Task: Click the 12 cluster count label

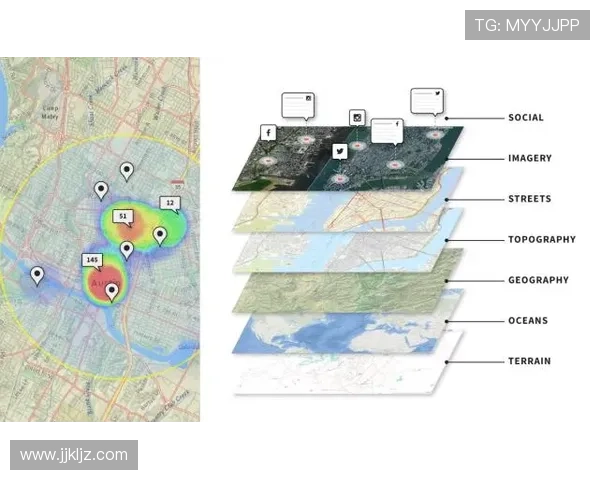Action: (170, 203)
